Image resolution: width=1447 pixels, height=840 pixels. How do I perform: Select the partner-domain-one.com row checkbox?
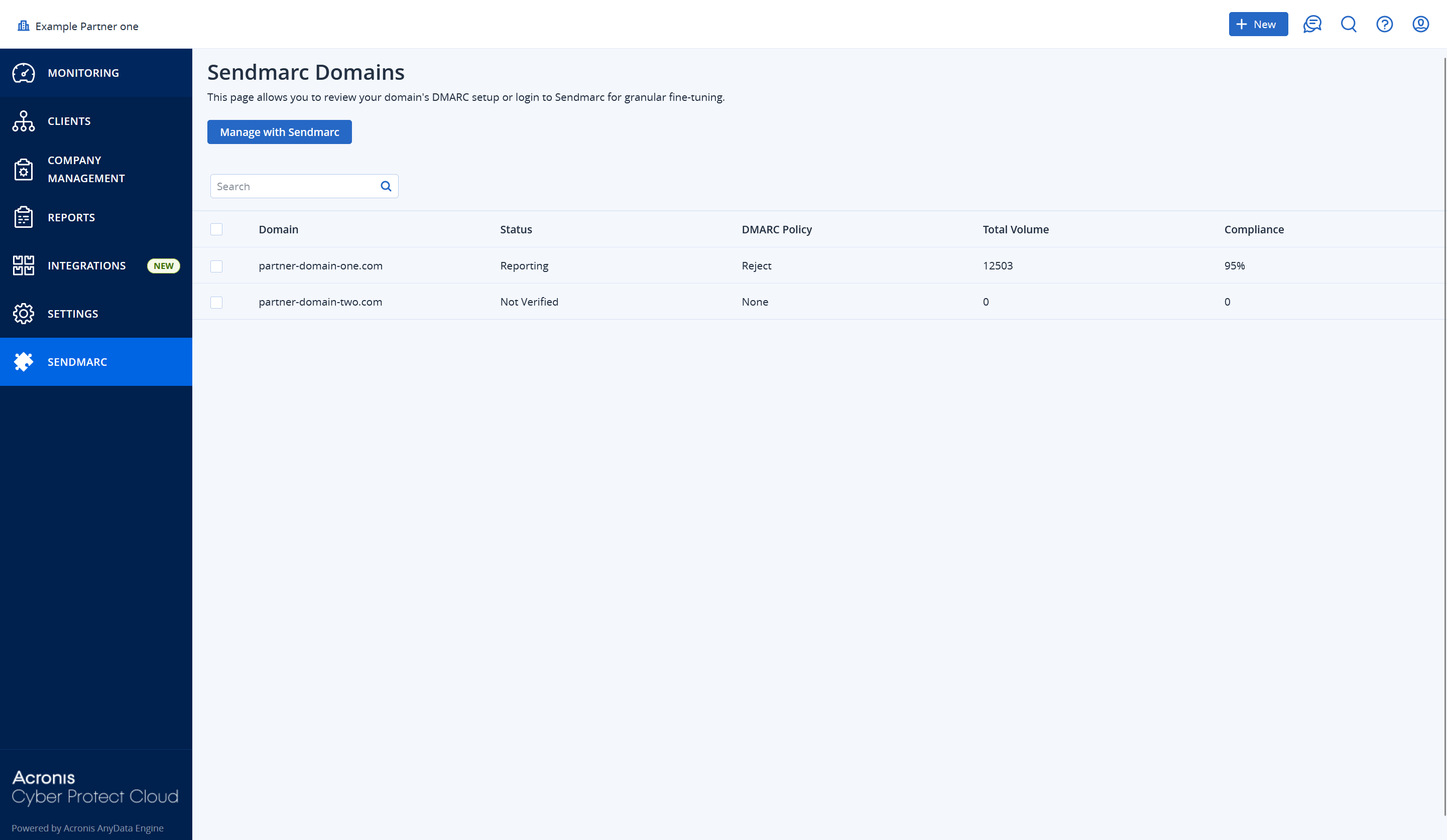pyautogui.click(x=216, y=265)
